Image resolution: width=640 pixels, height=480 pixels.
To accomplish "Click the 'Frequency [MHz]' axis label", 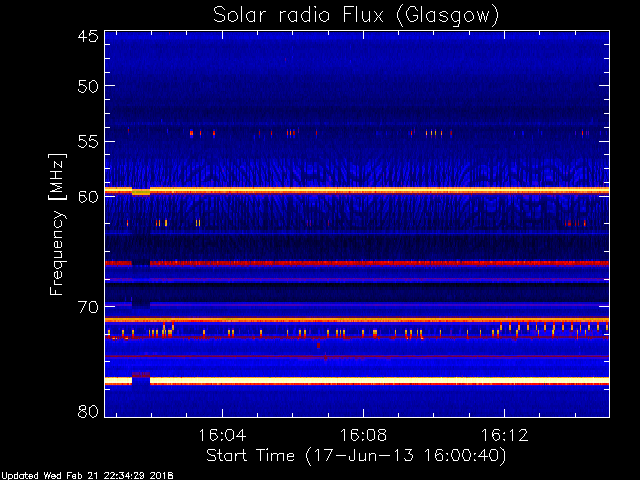I will (x=57, y=224).
